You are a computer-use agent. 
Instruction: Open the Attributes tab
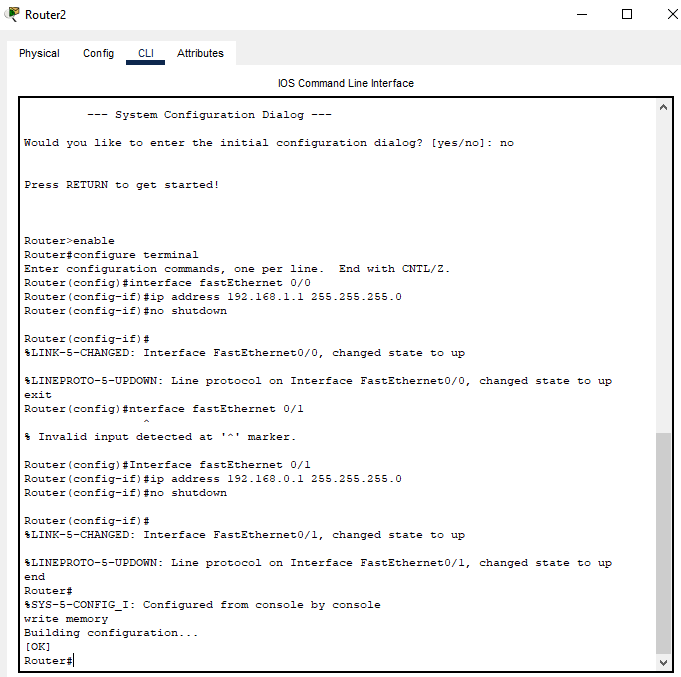(200, 53)
